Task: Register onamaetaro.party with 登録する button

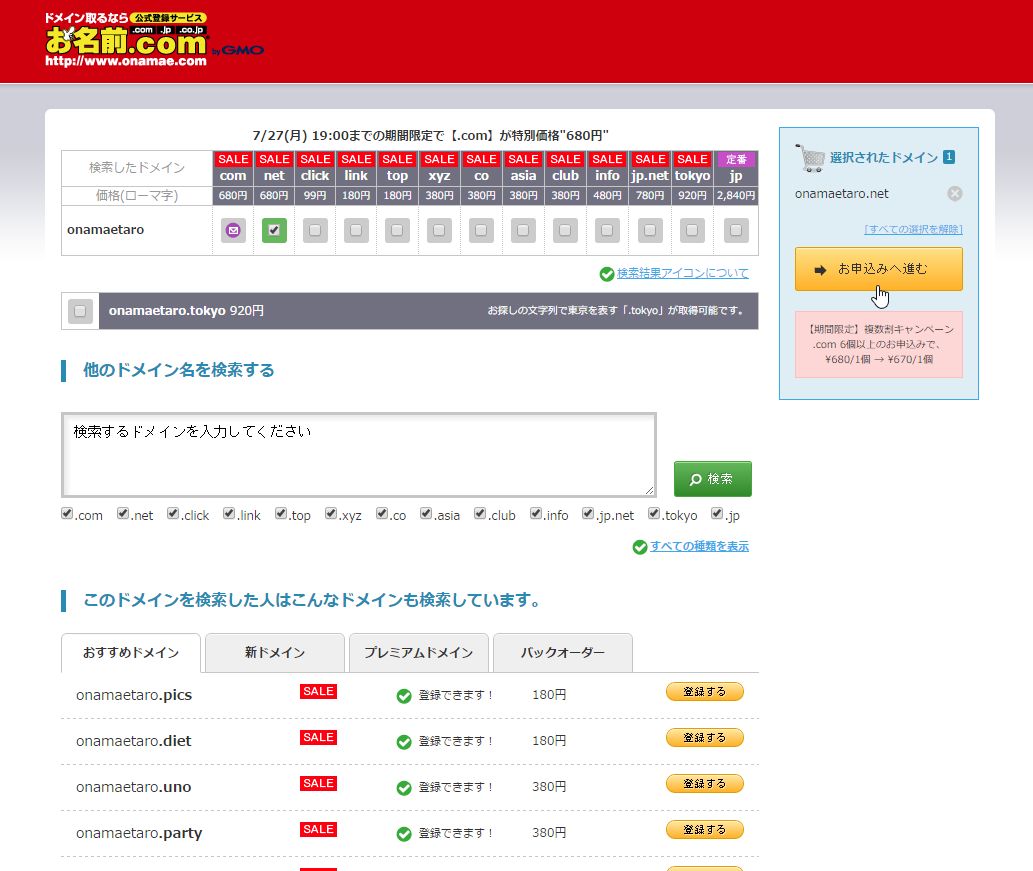Action: click(704, 830)
